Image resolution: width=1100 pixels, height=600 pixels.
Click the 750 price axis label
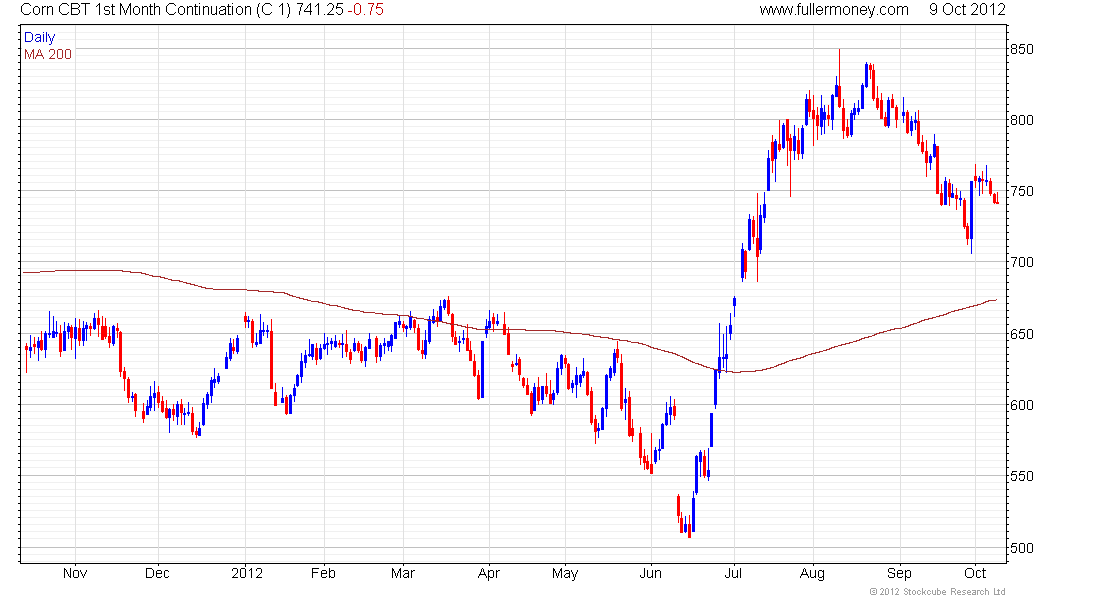pyautogui.click(x=1021, y=192)
